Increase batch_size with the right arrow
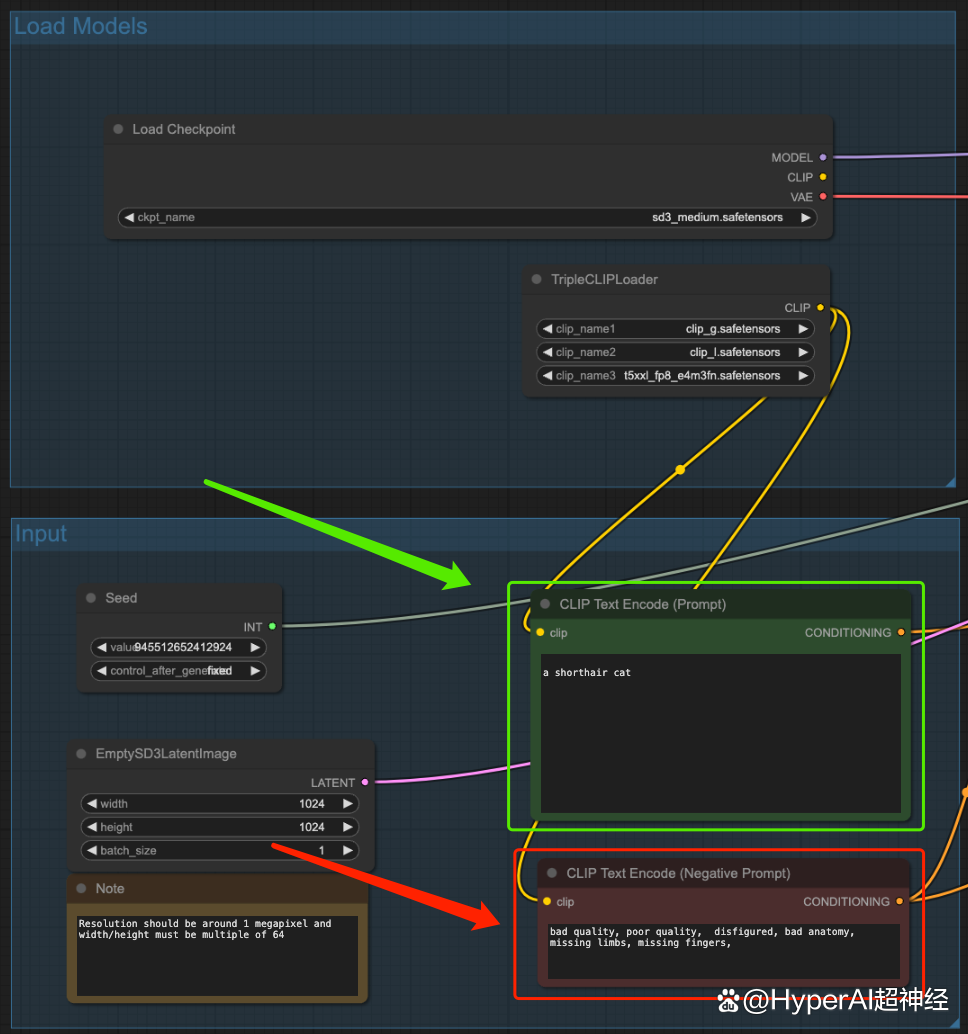Image resolution: width=968 pixels, height=1034 pixels. coord(347,850)
